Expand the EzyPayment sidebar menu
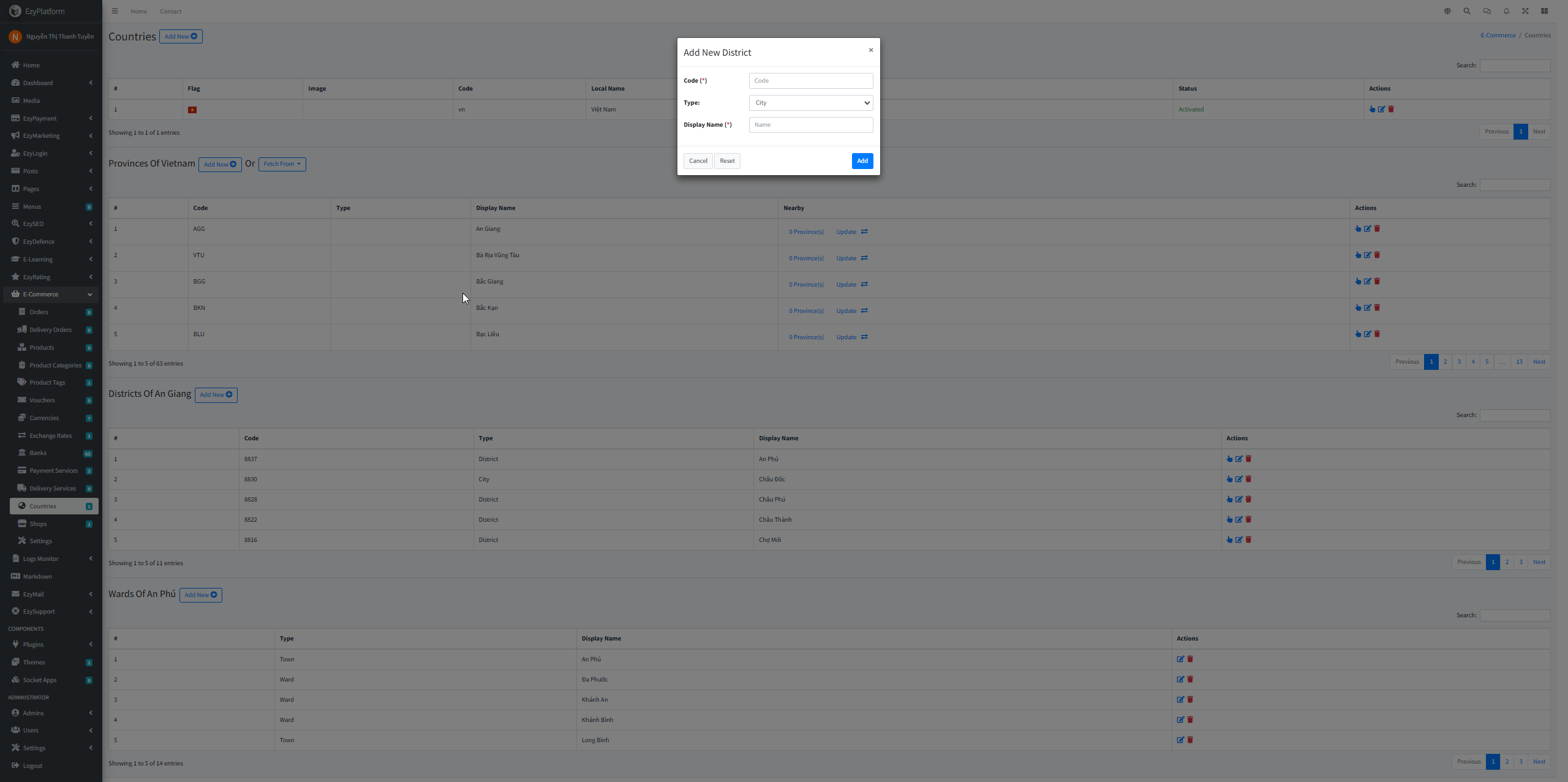Image resolution: width=1568 pixels, height=782 pixels. coord(51,118)
